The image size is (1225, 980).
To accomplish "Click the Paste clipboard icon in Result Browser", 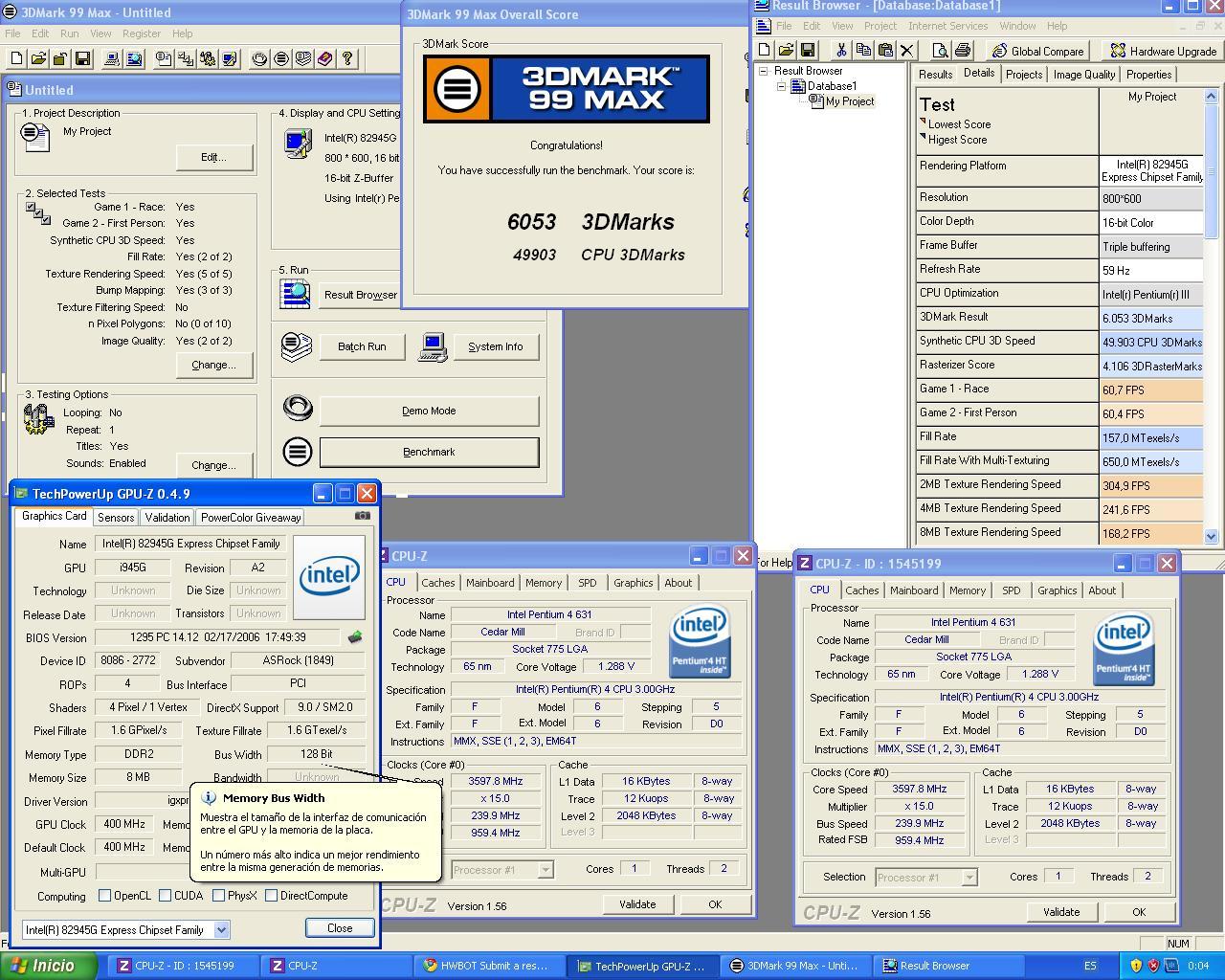I will [885, 50].
